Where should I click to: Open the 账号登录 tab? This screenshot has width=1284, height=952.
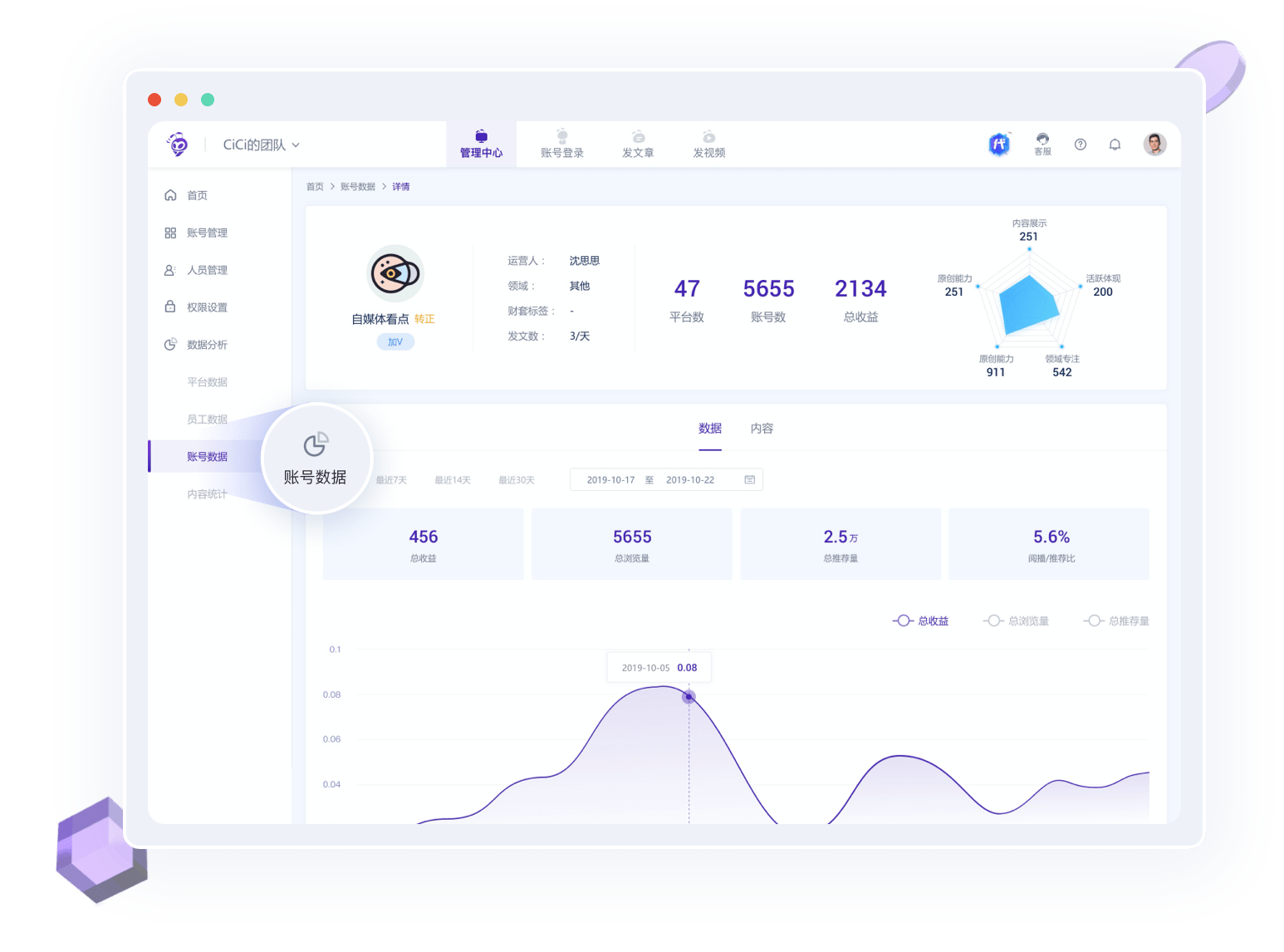tap(562, 144)
